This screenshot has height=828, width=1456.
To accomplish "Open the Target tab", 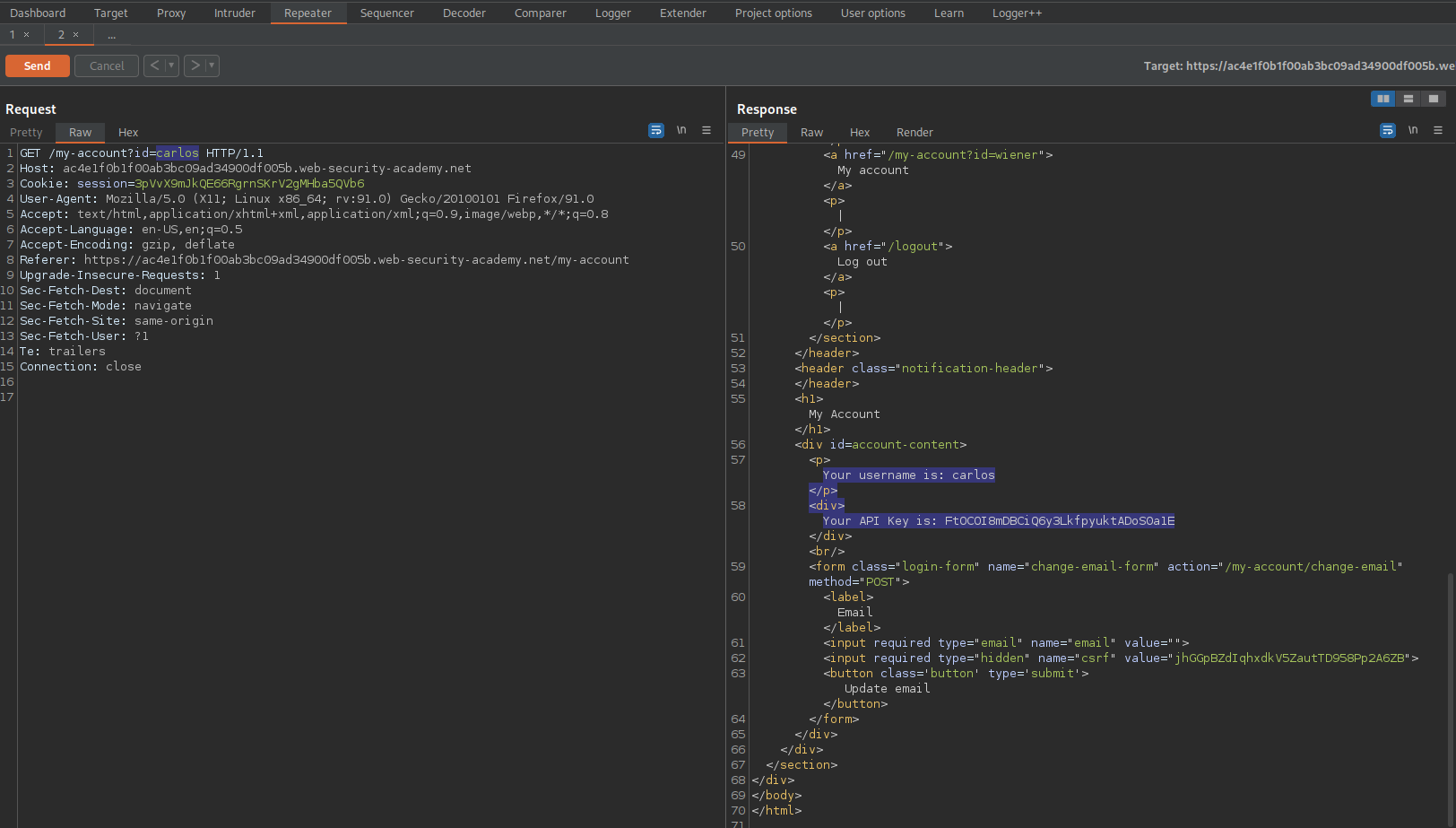I will coord(111,13).
